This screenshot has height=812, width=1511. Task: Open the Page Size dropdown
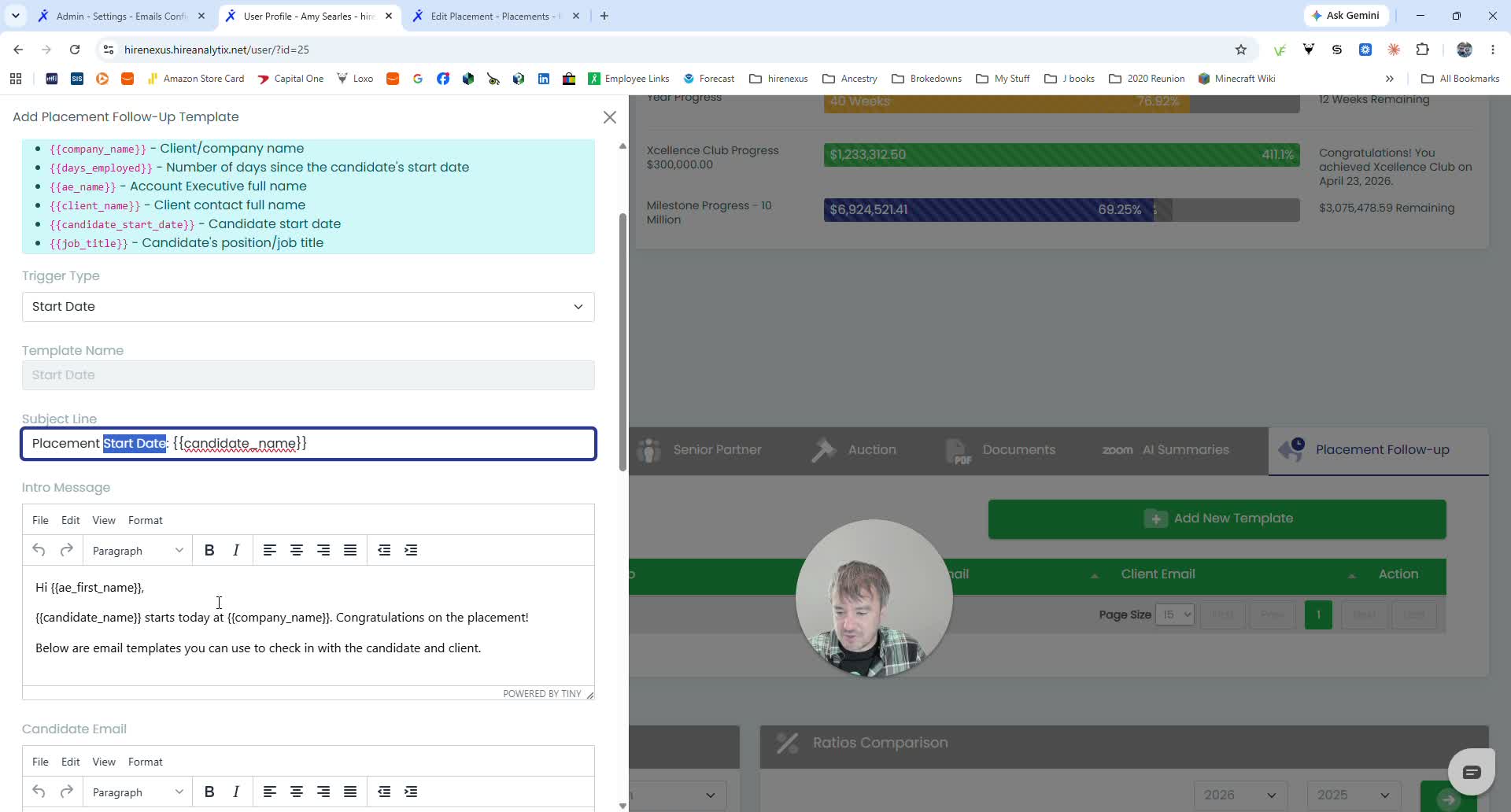point(1174,615)
